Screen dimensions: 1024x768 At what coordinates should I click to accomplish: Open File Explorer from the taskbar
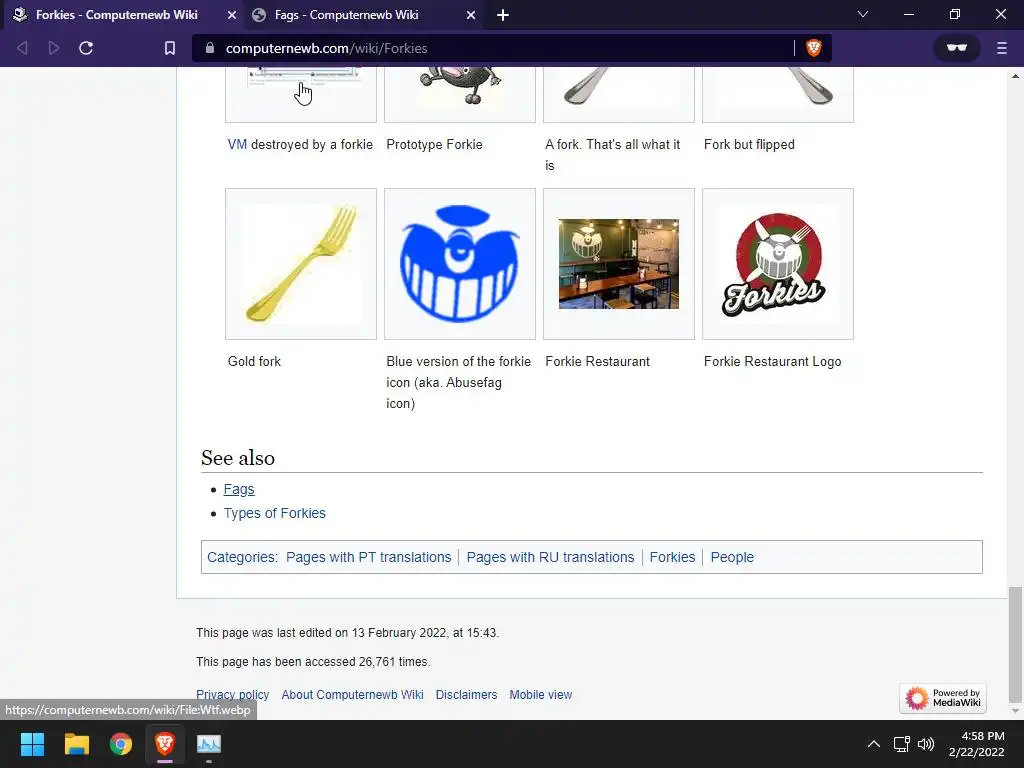[x=76, y=744]
